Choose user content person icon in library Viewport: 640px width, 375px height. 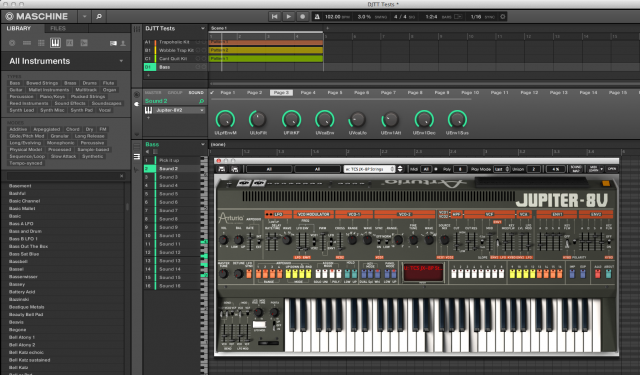[x=123, y=43]
